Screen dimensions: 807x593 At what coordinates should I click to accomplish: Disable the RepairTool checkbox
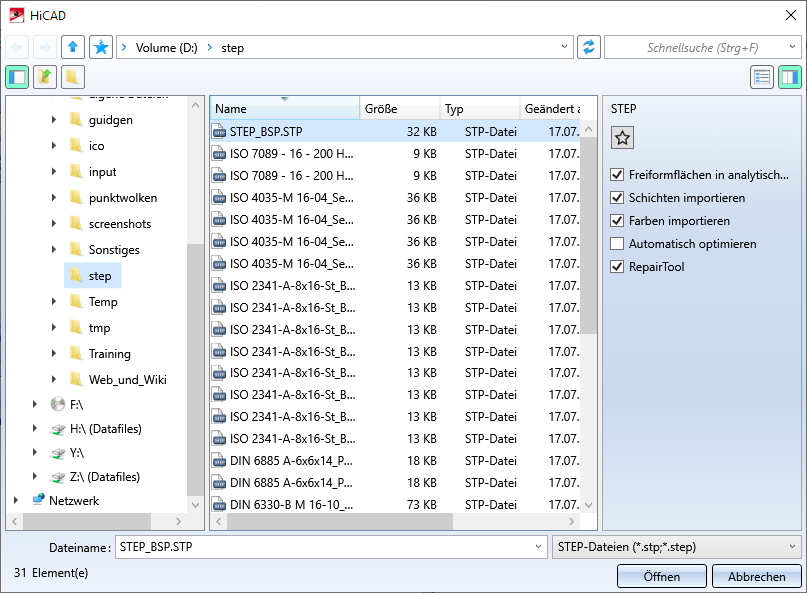coord(617,267)
